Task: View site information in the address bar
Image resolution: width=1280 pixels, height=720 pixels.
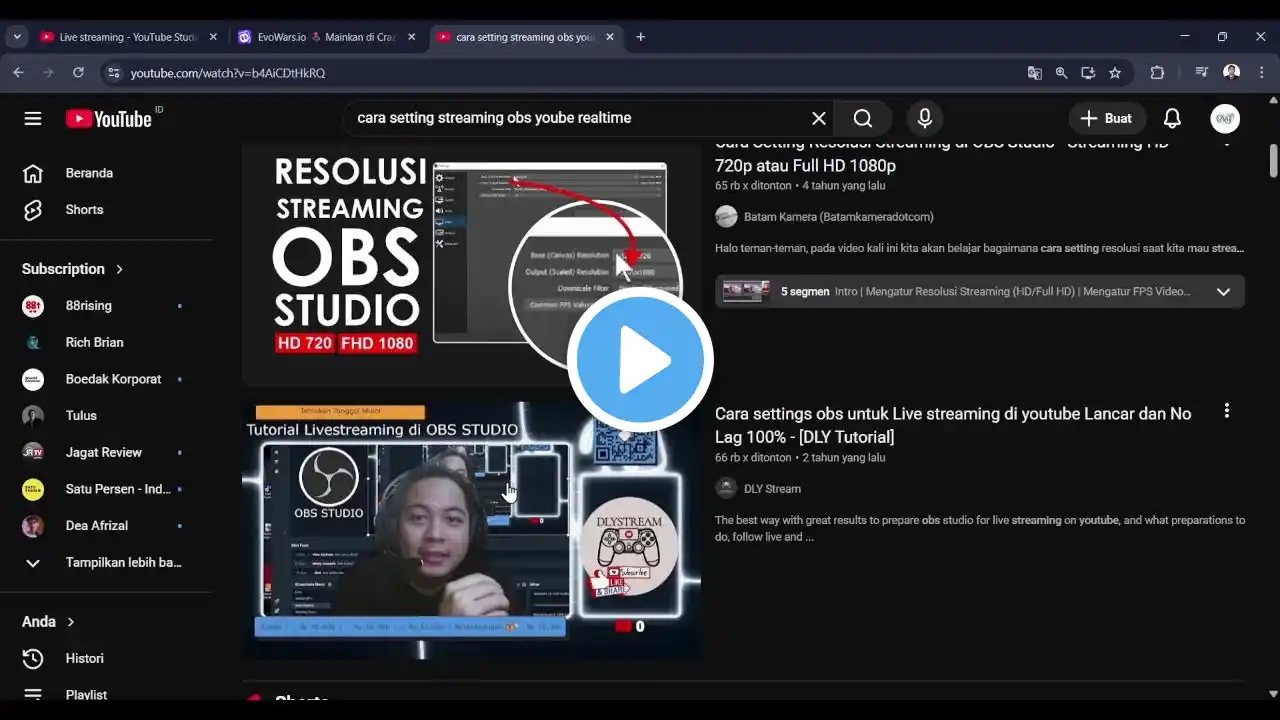Action: pos(113,73)
